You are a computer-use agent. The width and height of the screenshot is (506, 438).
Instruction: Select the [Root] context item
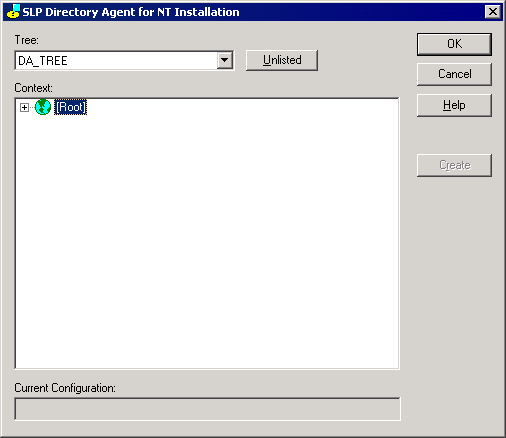tap(71, 107)
